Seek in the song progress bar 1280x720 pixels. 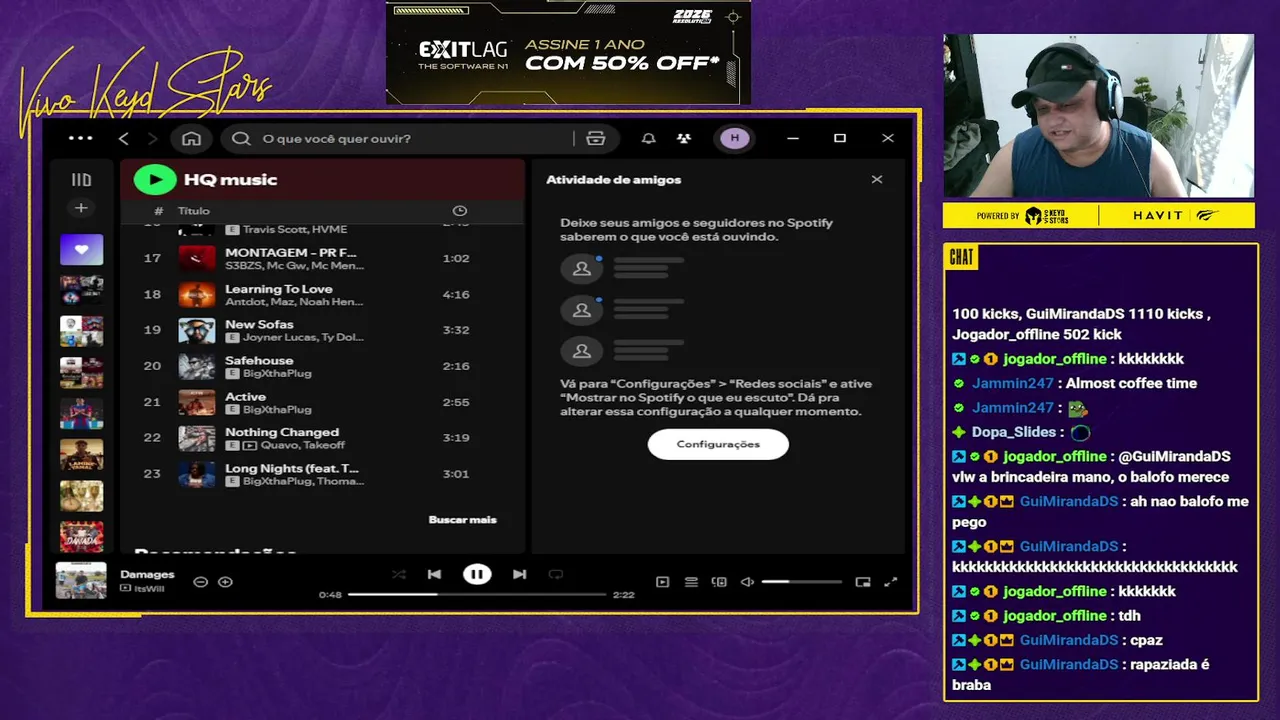click(x=477, y=594)
